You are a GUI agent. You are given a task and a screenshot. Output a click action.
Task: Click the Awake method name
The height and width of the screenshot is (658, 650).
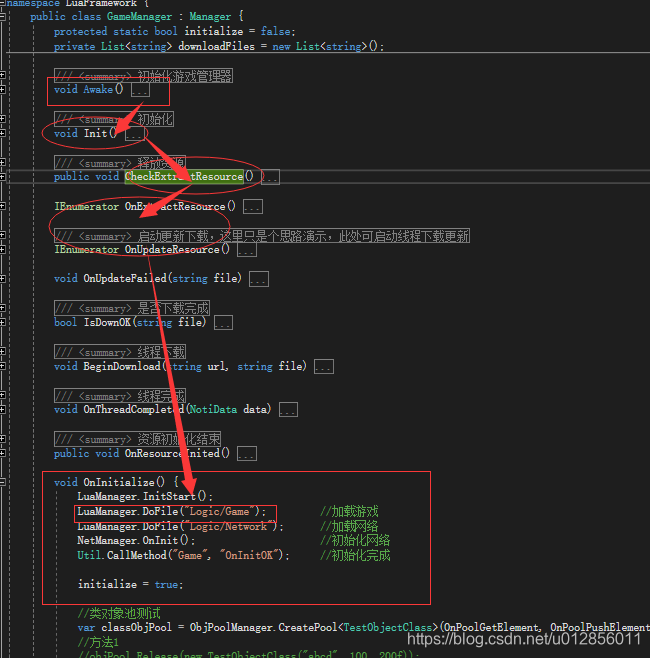pos(98,89)
